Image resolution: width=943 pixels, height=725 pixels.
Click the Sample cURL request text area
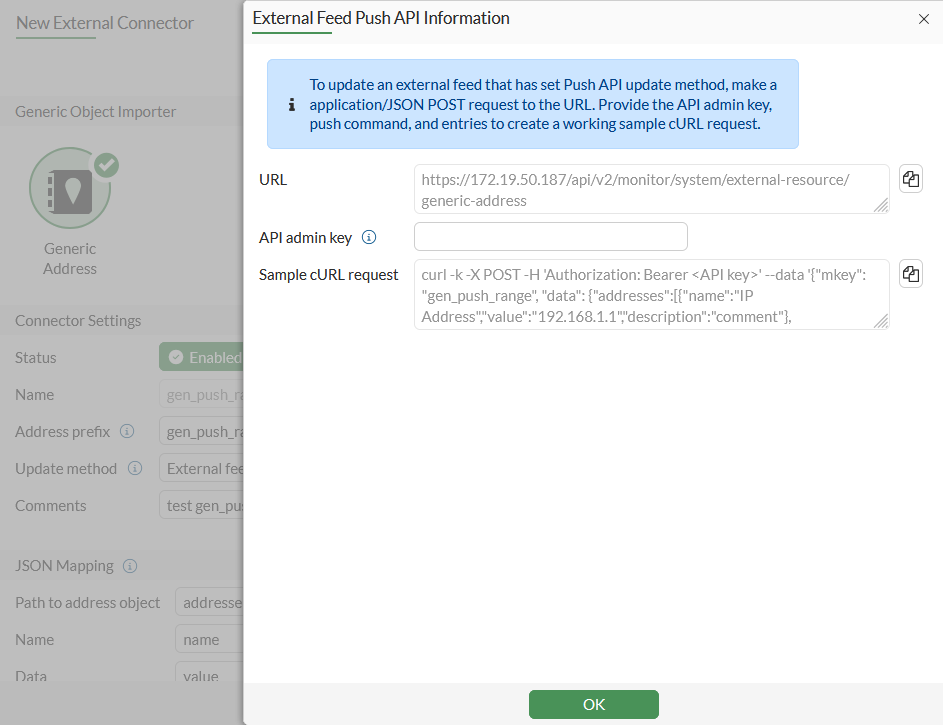650,294
